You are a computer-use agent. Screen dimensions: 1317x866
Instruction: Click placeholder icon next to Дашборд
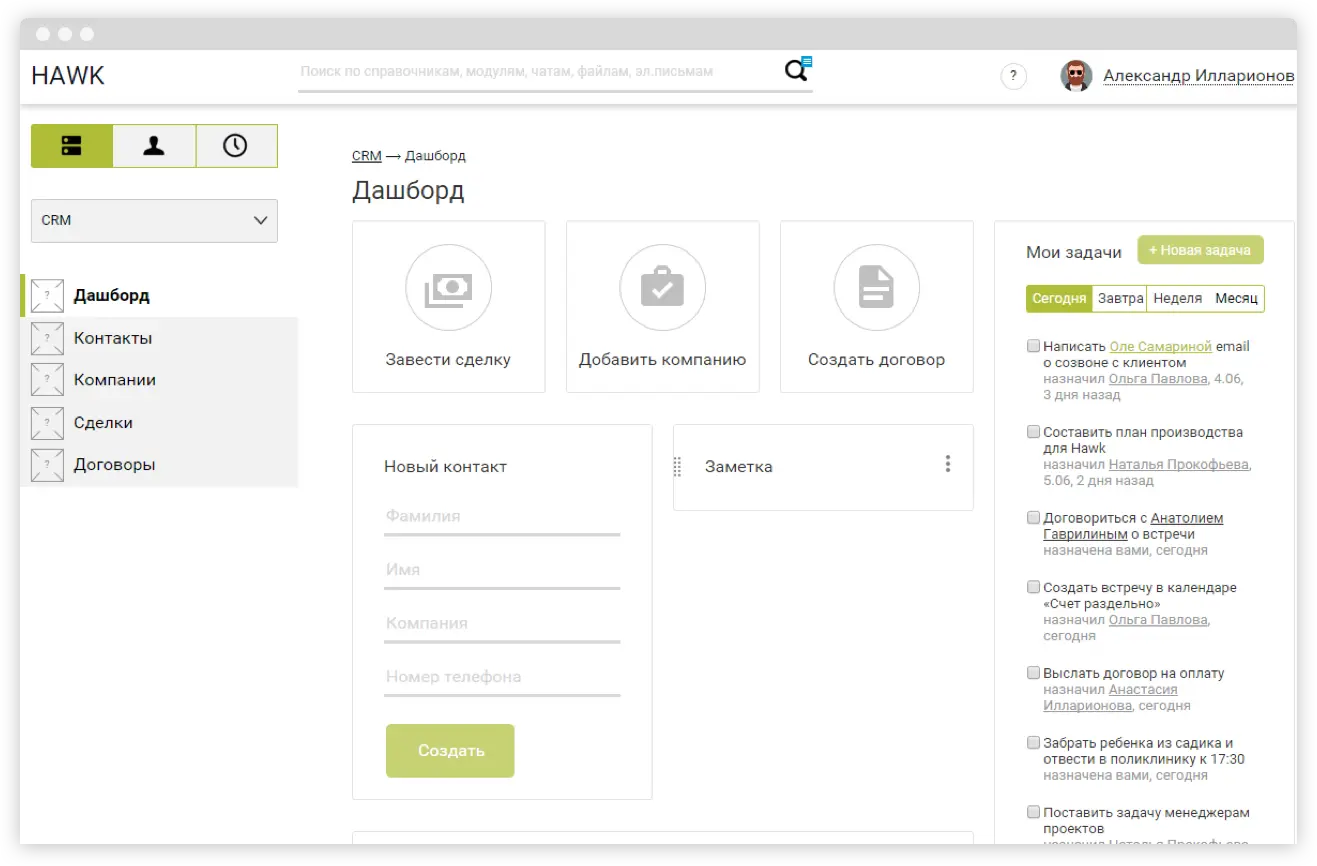click(x=47, y=296)
